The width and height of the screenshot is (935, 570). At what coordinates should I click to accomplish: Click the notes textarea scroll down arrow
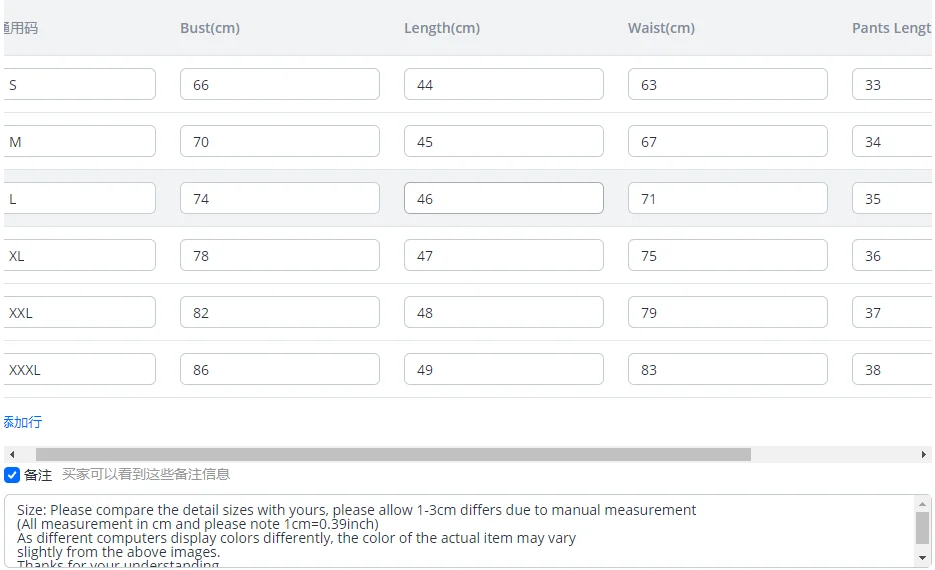tap(922, 557)
